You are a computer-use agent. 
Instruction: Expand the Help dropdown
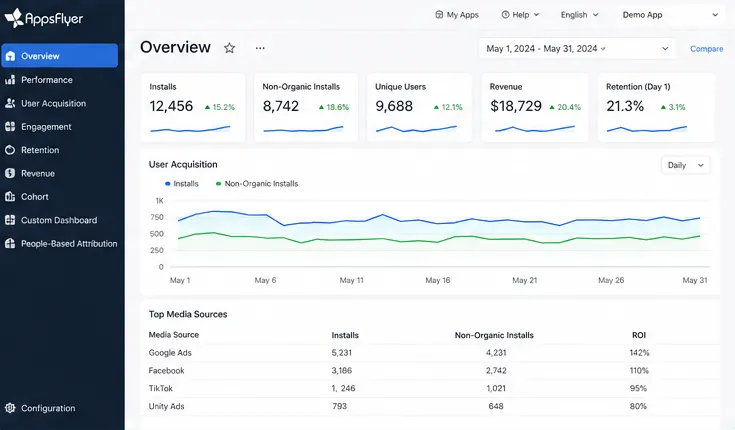[x=520, y=15]
